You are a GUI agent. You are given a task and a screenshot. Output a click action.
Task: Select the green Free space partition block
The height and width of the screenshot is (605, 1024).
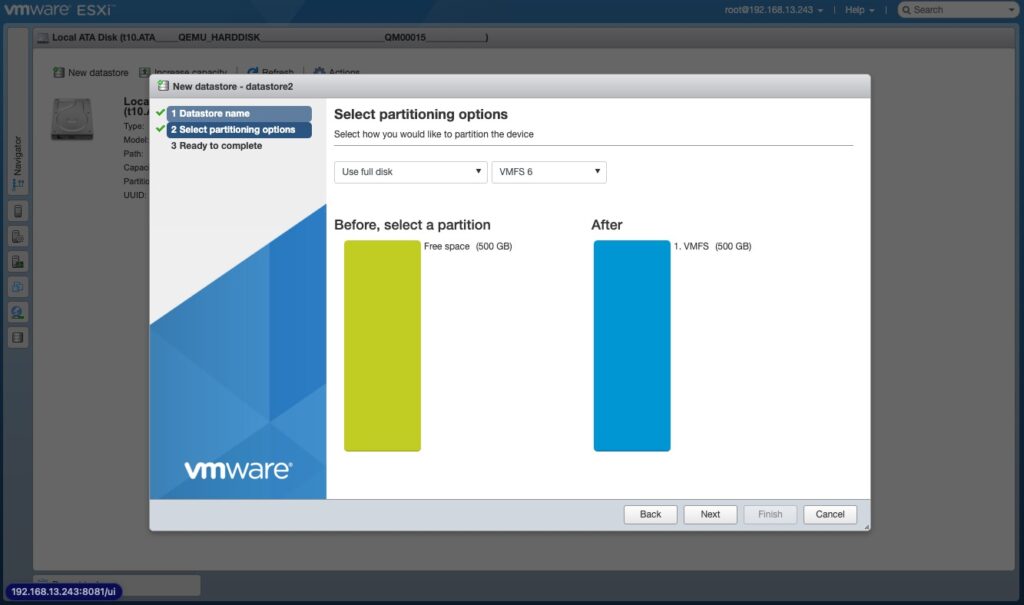click(x=382, y=346)
